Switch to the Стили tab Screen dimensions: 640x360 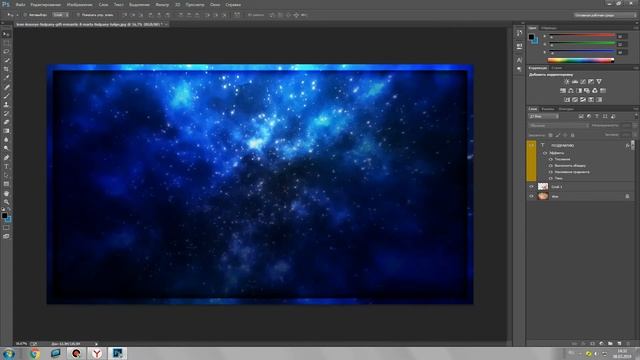pyautogui.click(x=557, y=68)
